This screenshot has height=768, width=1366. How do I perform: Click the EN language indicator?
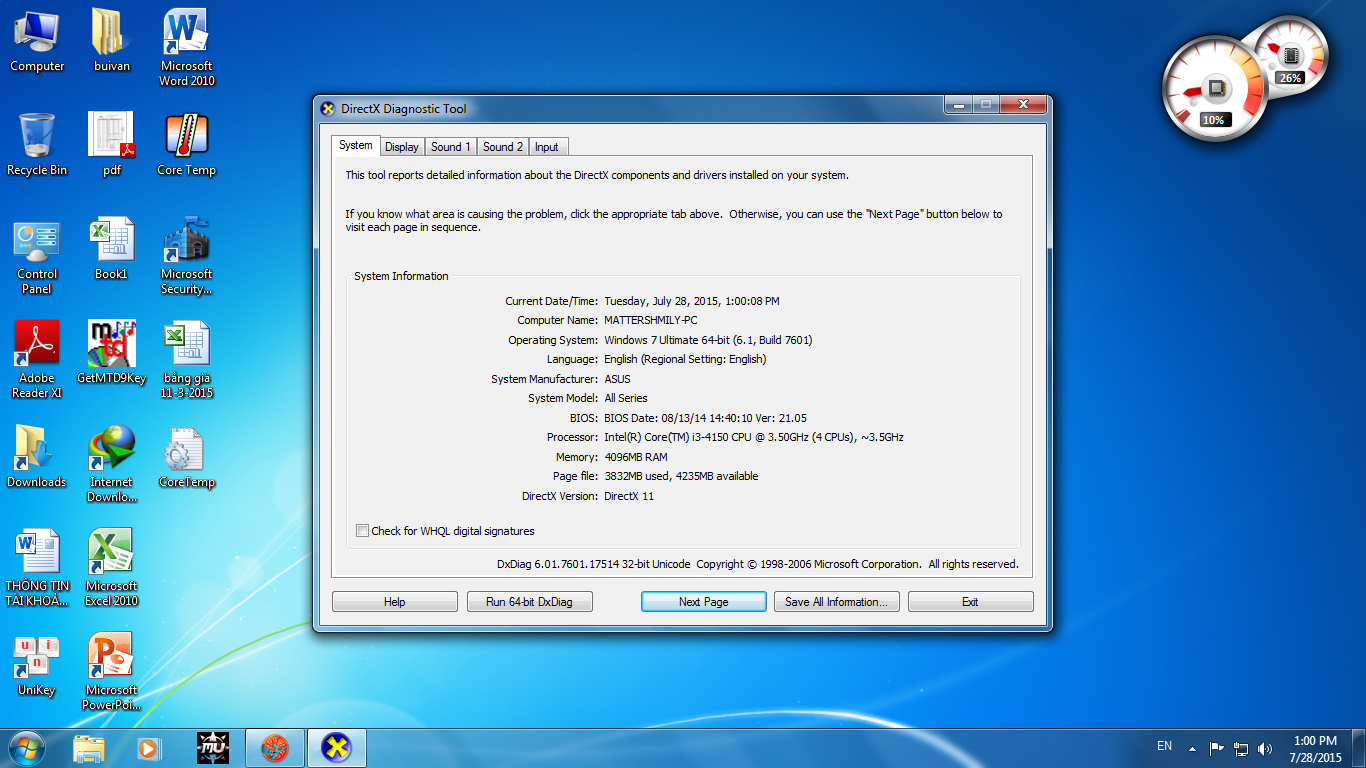pos(1164,746)
